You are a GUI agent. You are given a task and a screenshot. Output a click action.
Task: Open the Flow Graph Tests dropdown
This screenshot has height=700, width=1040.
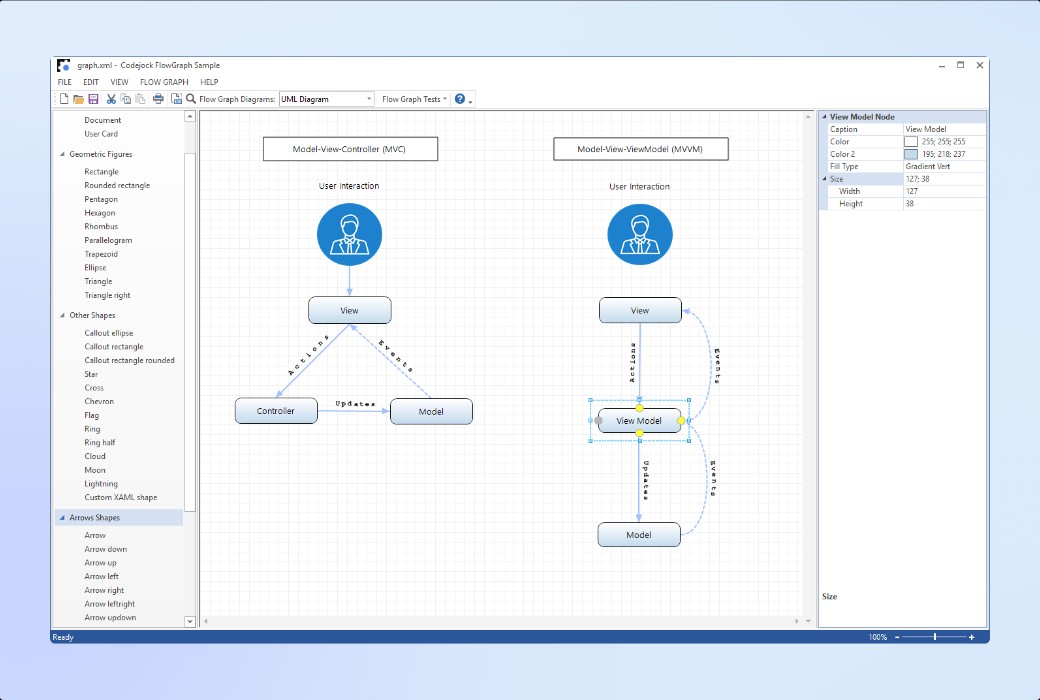414,99
